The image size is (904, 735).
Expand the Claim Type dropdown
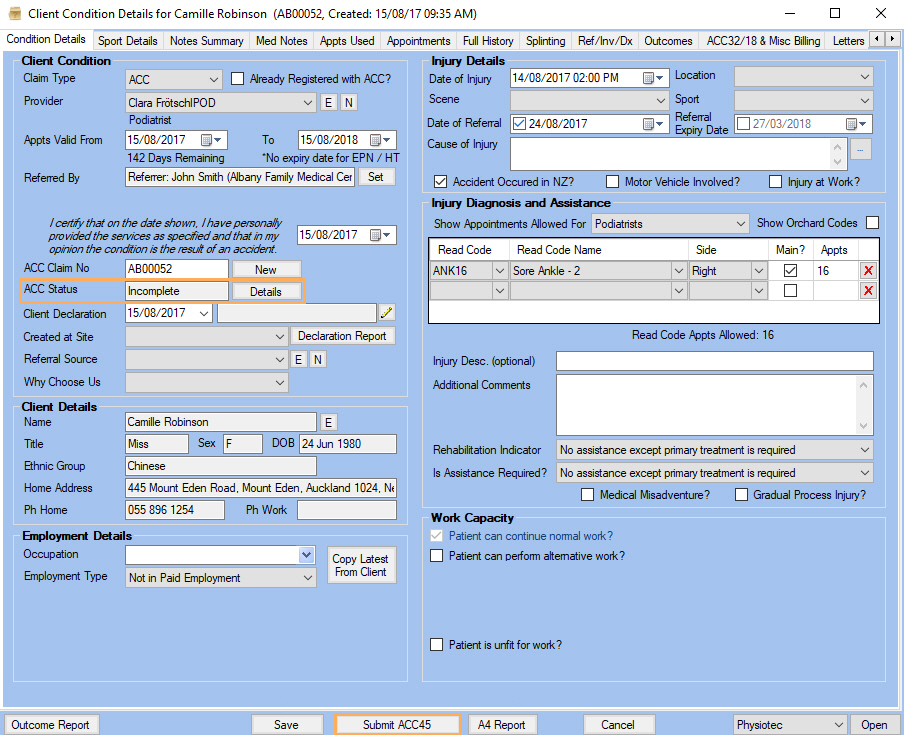tap(214, 79)
